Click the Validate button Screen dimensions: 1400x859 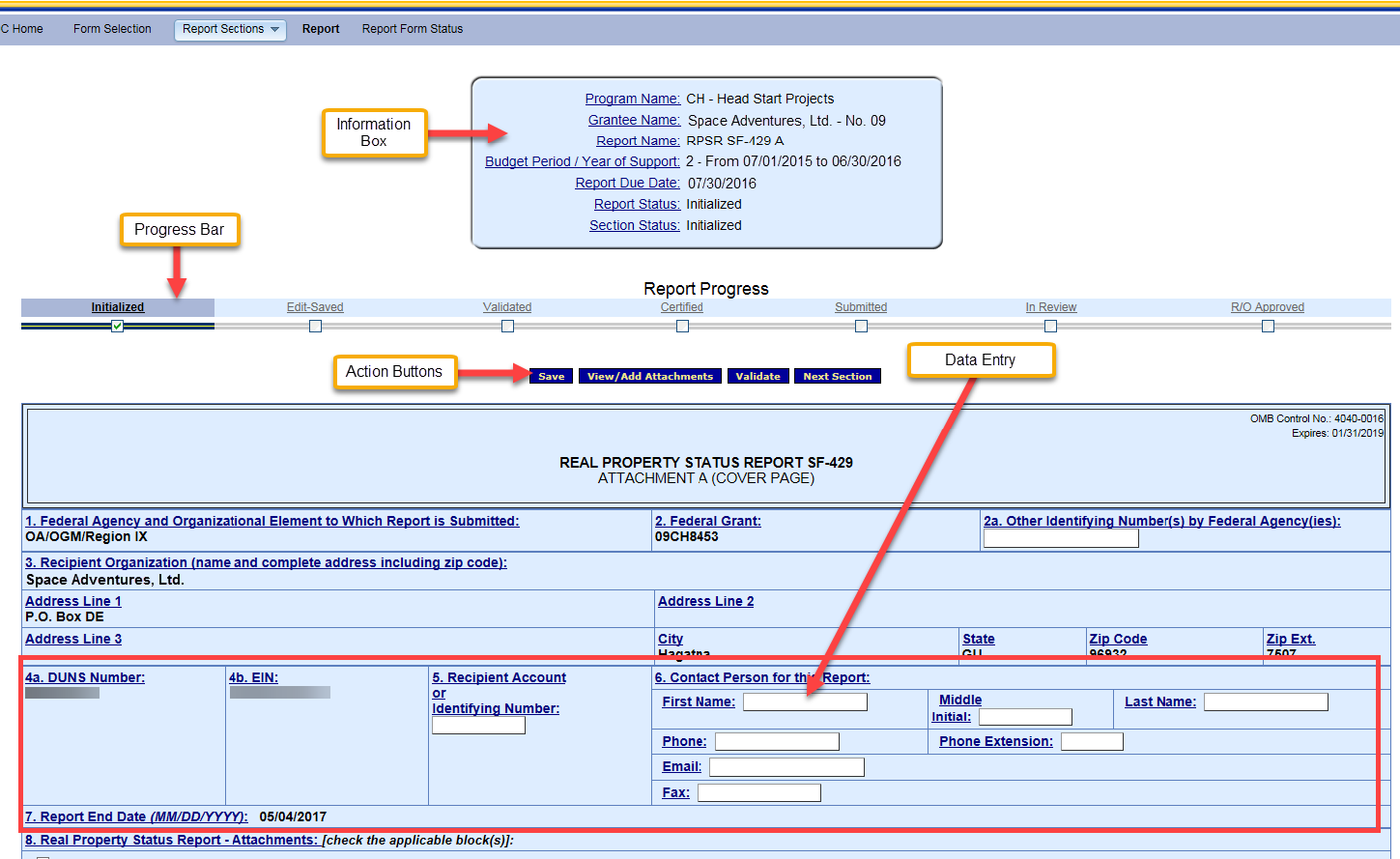click(x=758, y=376)
